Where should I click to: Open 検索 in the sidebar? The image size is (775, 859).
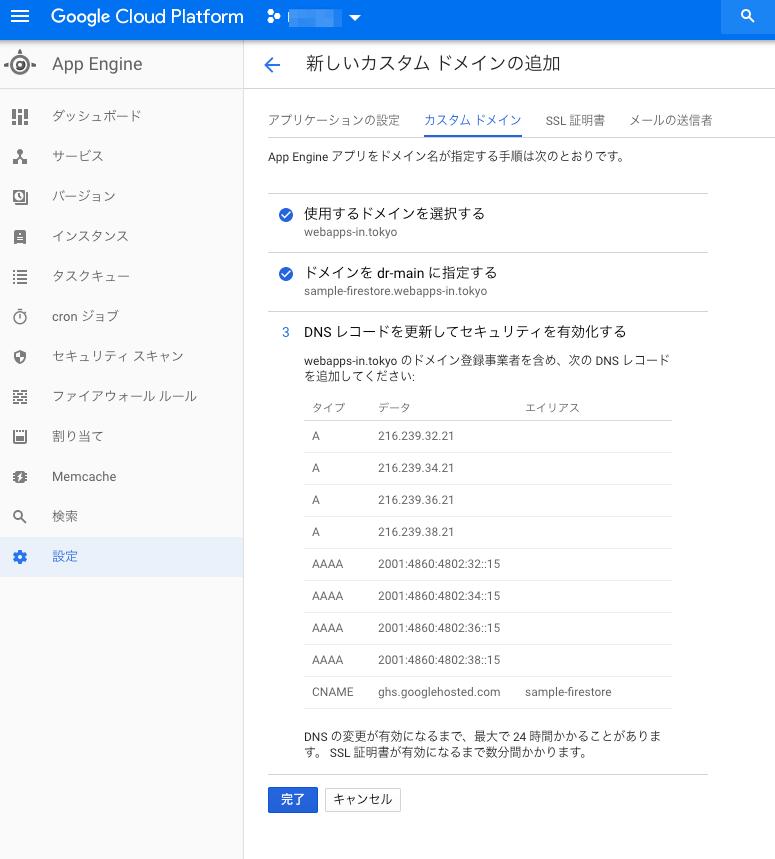pyautogui.click(x=122, y=516)
